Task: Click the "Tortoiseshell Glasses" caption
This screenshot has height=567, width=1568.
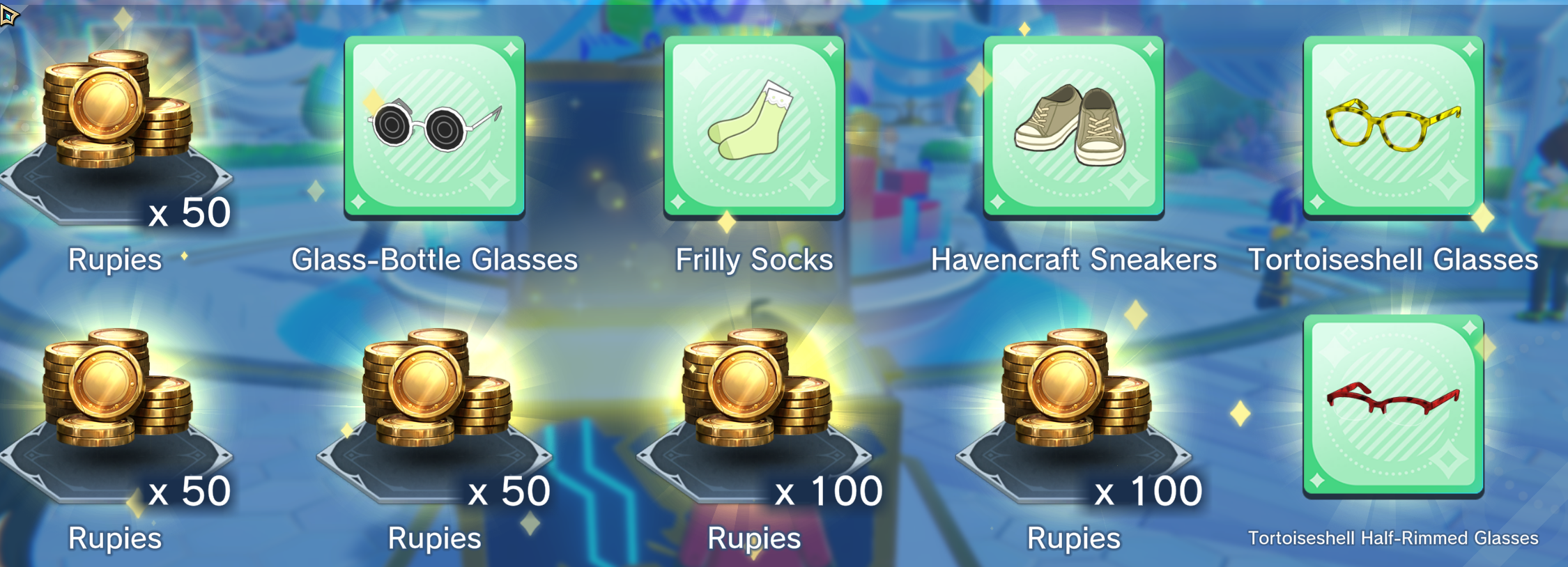Action: coord(1393,260)
